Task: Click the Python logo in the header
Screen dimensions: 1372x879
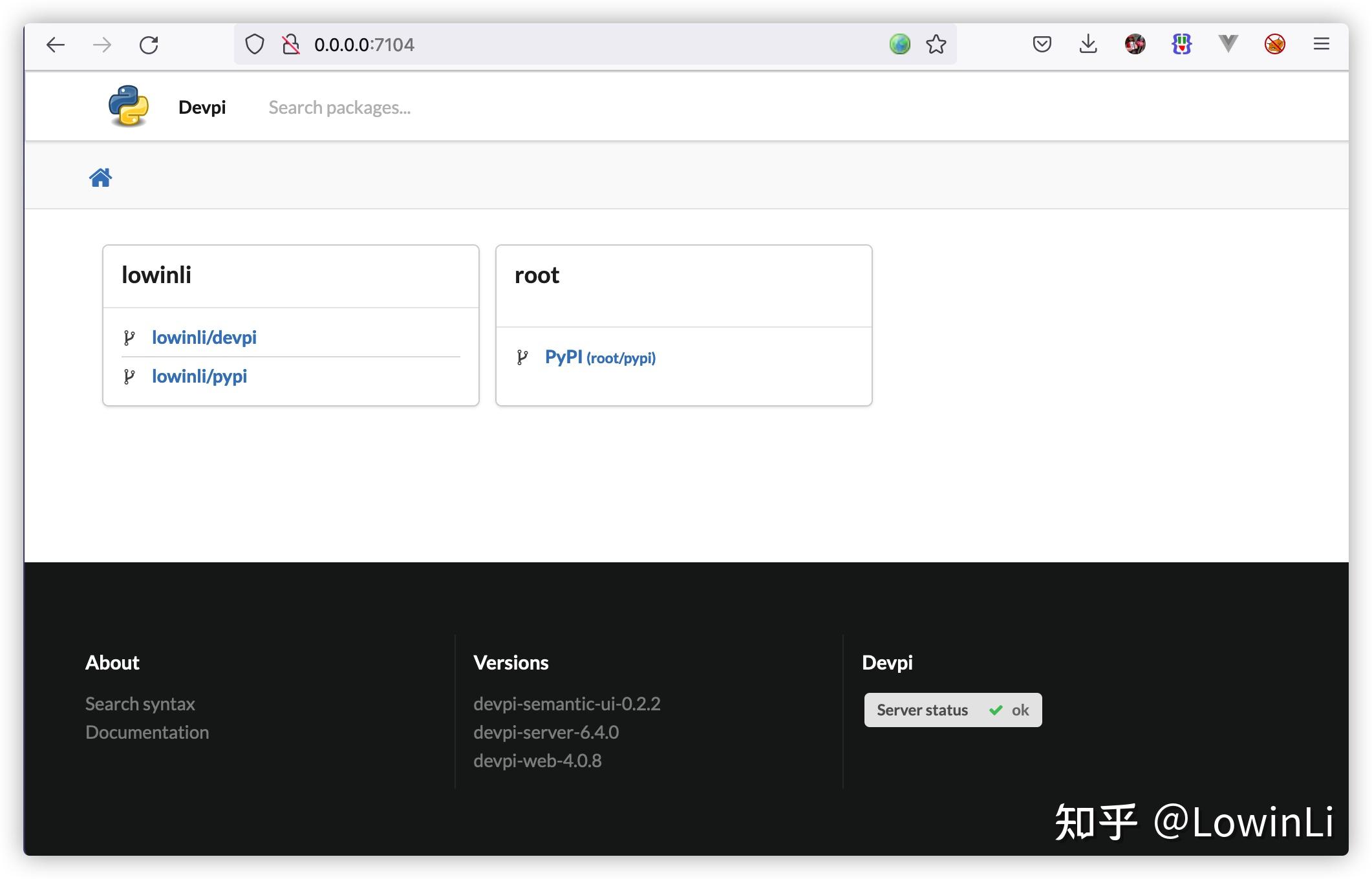Action: pyautogui.click(x=129, y=106)
